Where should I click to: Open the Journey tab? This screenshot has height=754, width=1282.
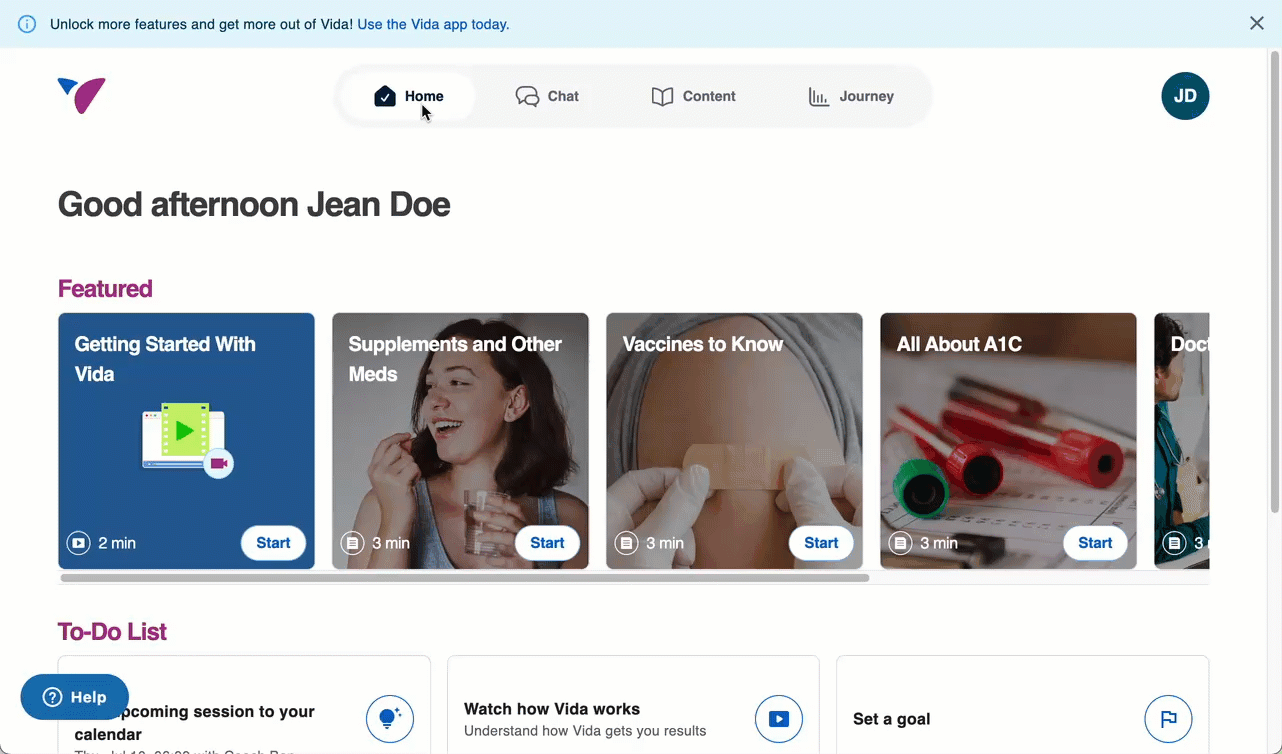(x=851, y=96)
